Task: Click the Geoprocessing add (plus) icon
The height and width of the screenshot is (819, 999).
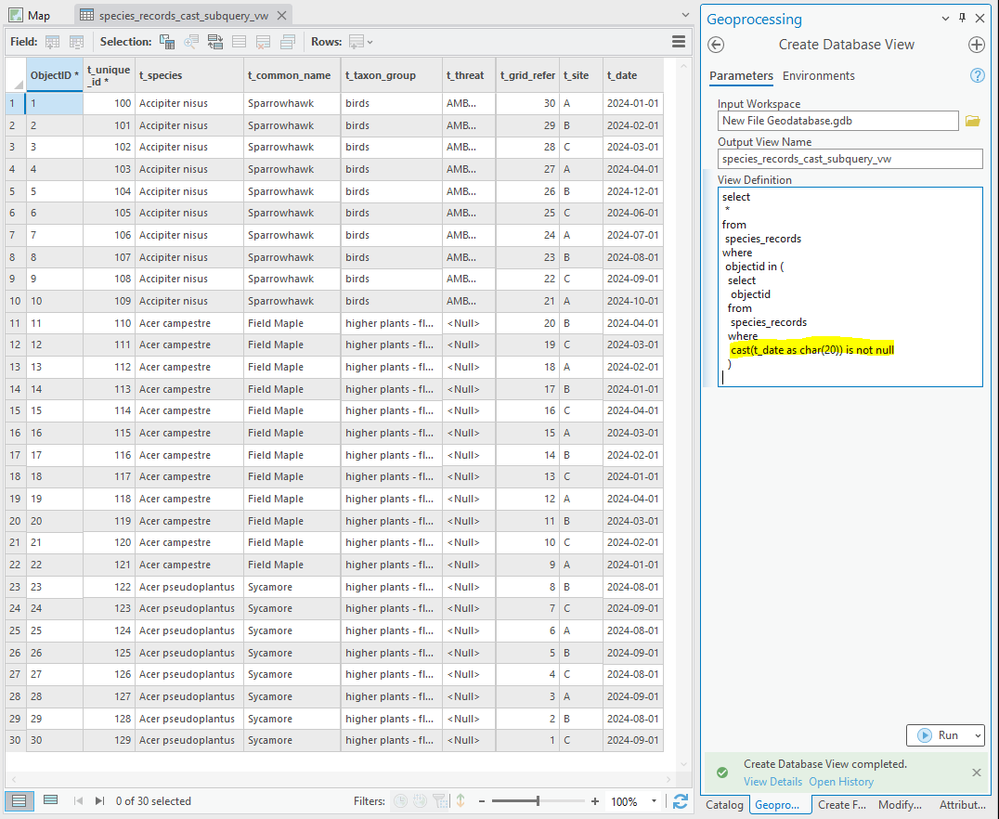Action: (x=976, y=45)
